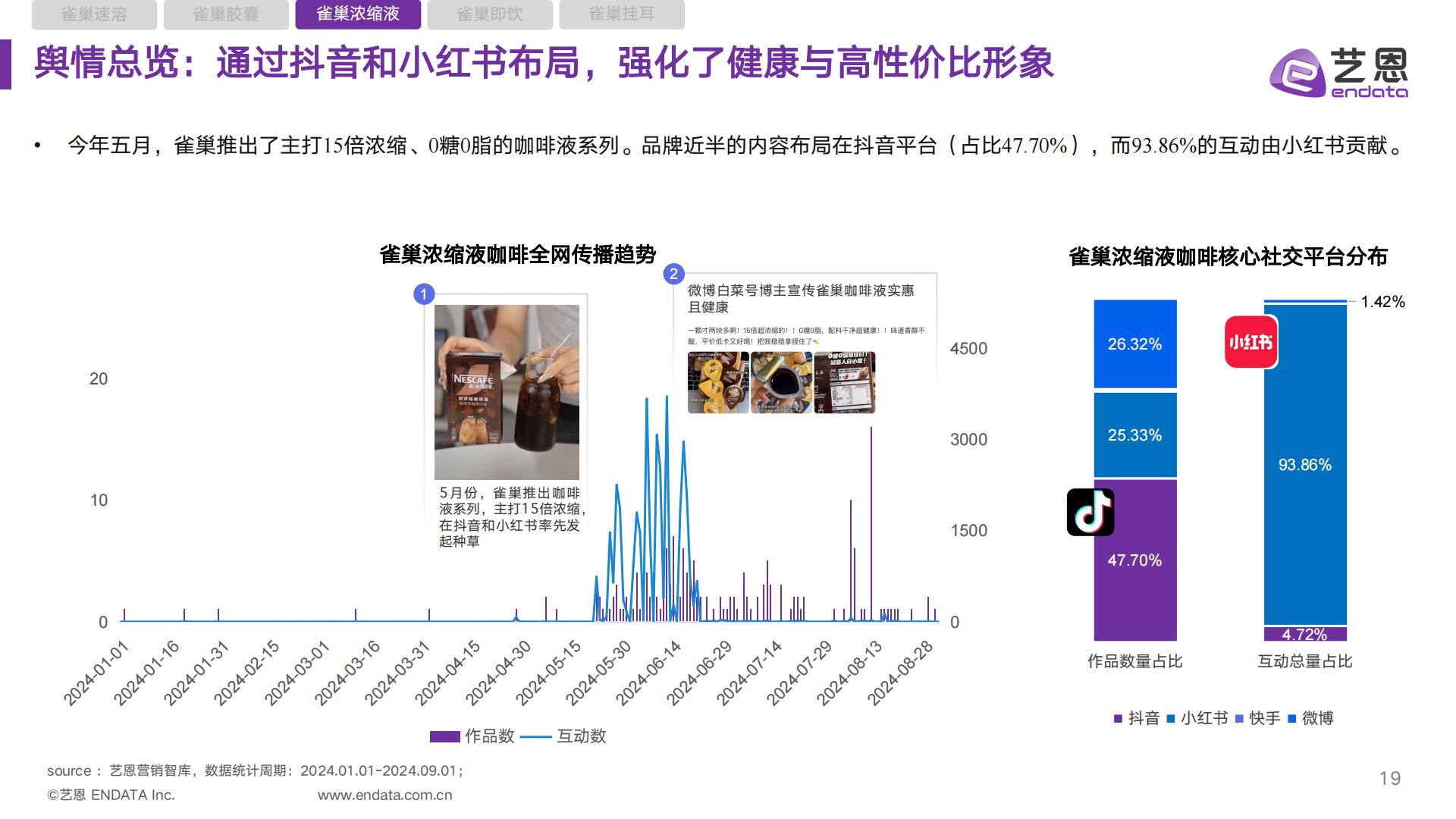Click numbered marker 2 above the Weibo annotation
Screen dimensions: 1456x819
click(x=673, y=275)
